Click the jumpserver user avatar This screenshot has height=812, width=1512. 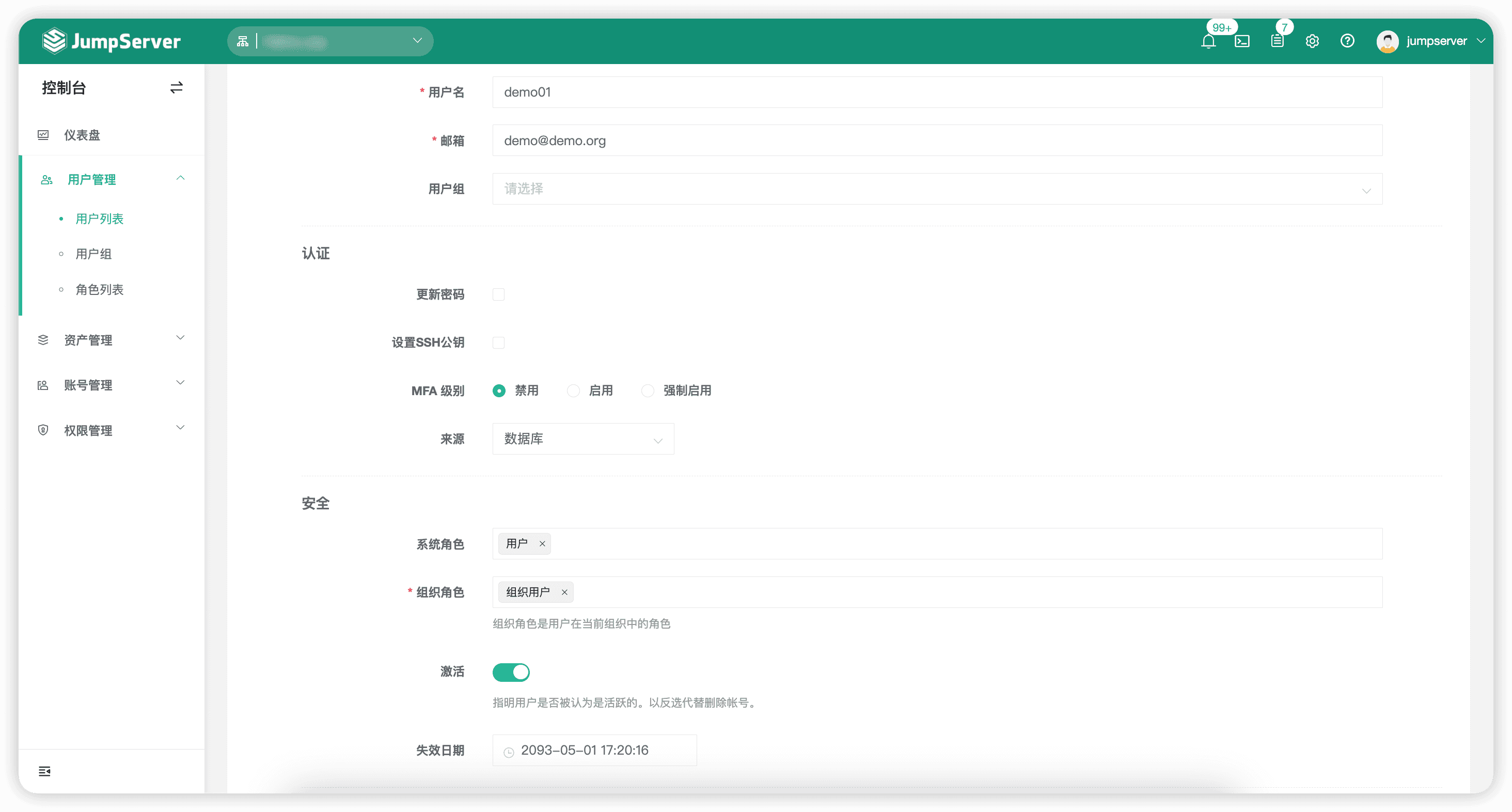click(x=1388, y=42)
